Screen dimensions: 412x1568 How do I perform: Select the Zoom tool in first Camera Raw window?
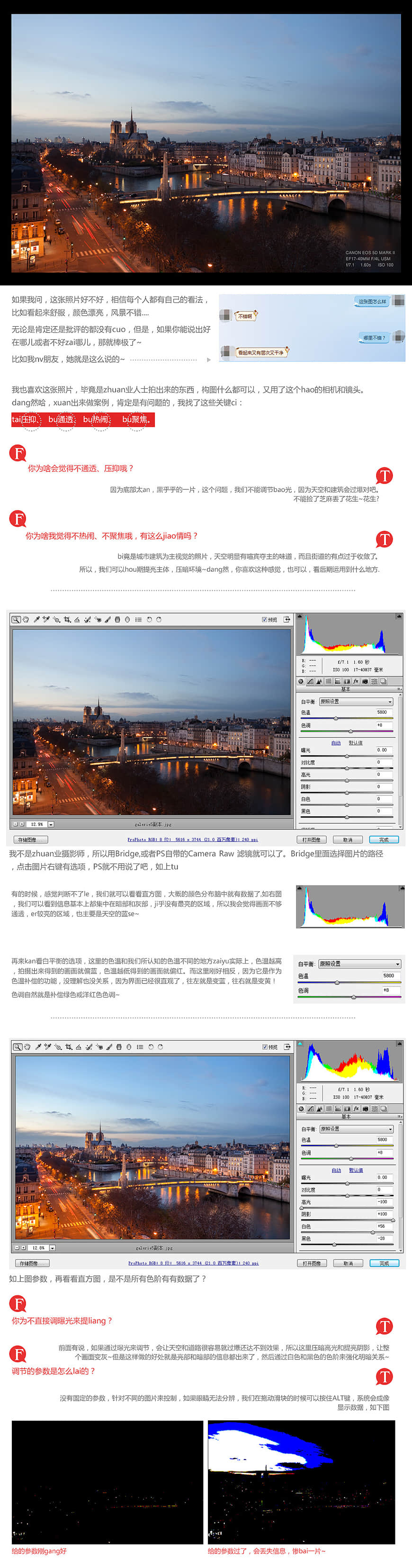17,620
